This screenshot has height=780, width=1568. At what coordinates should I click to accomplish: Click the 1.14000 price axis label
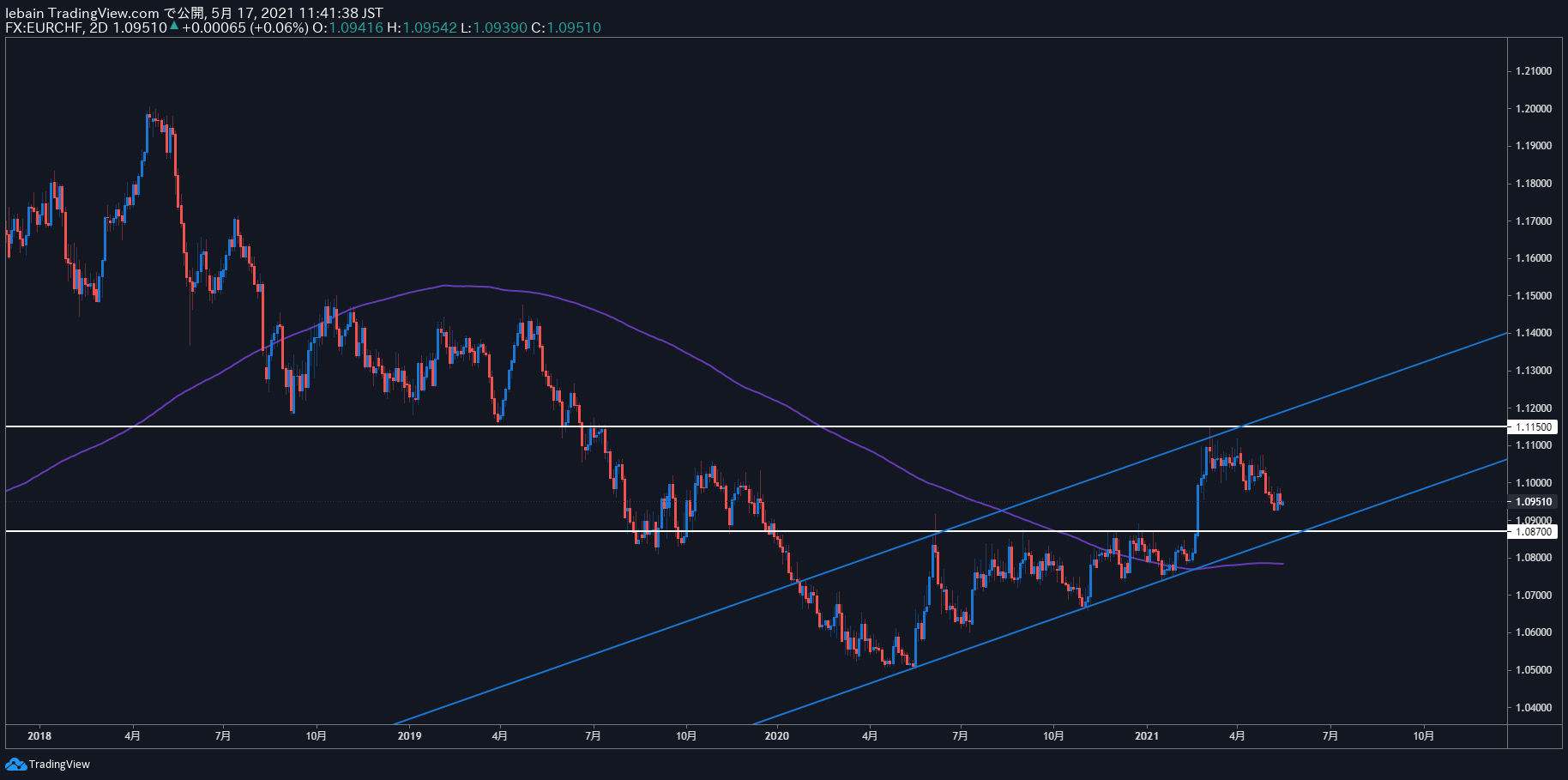click(x=1534, y=333)
